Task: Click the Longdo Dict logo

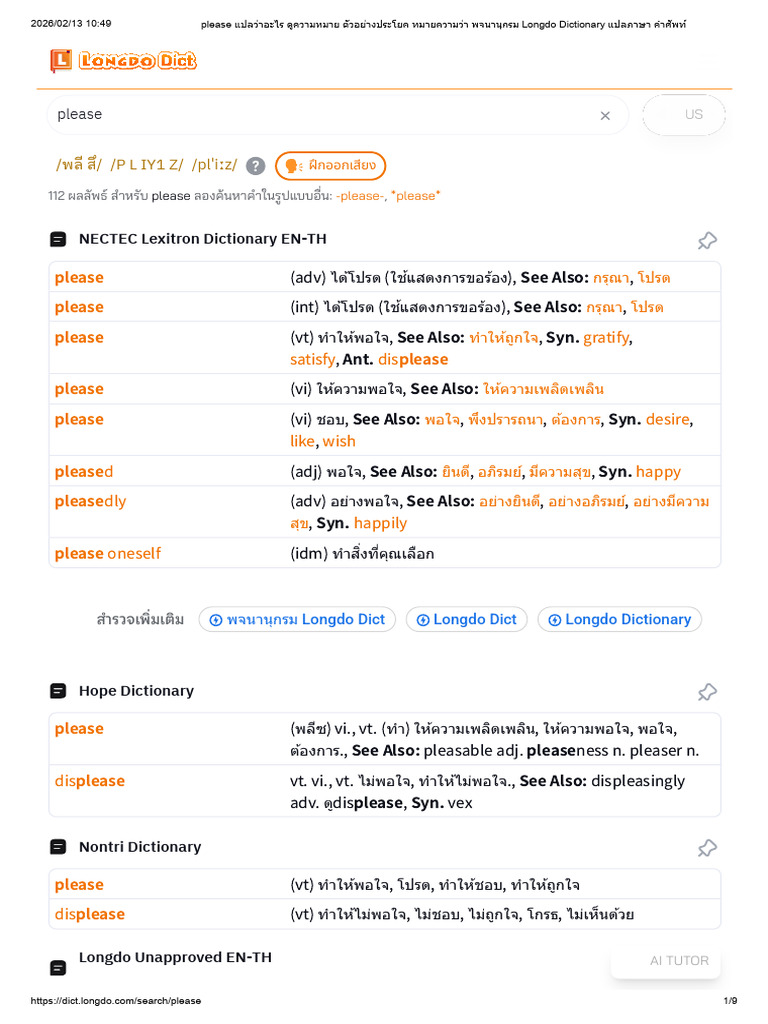Action: pos(123,61)
